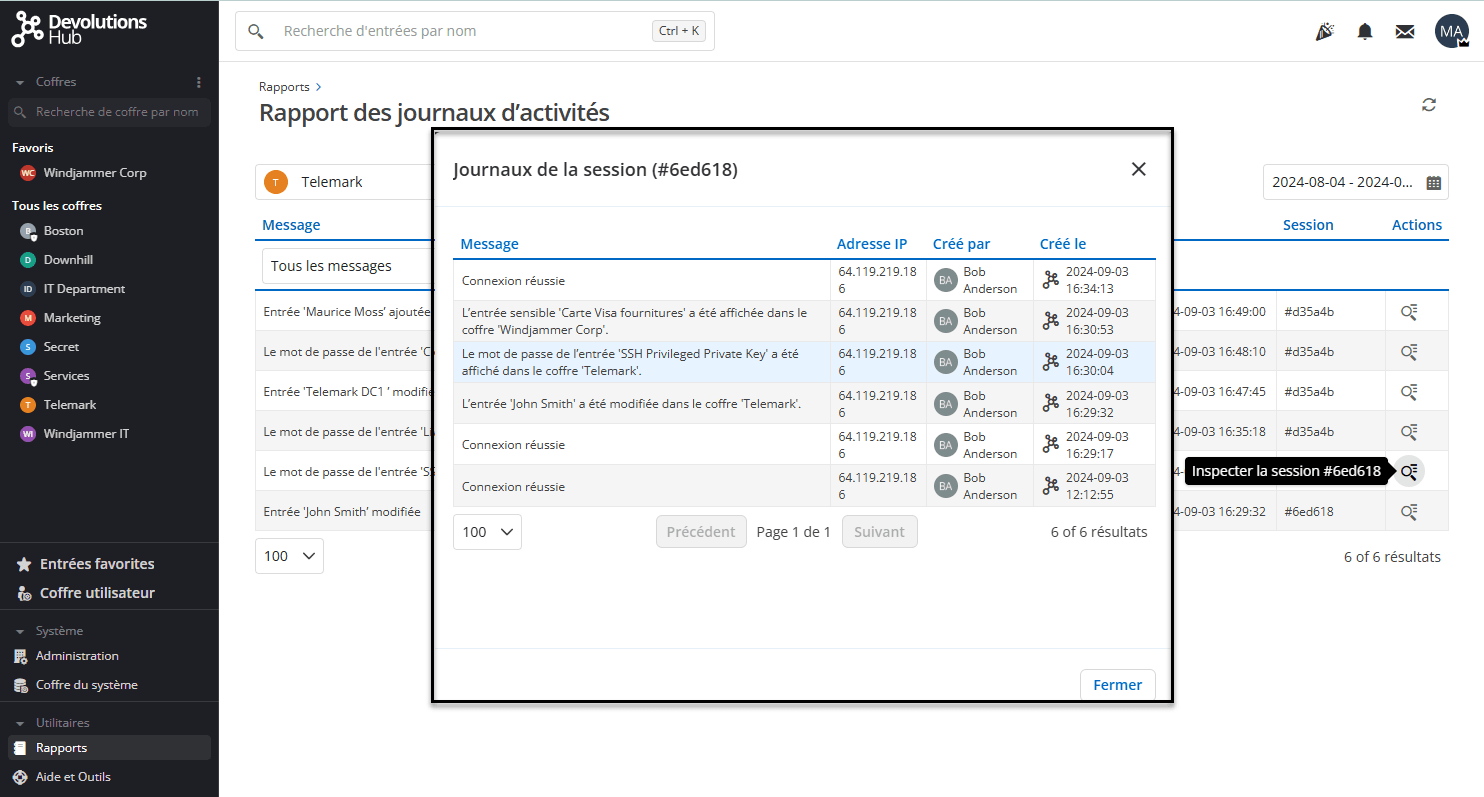This screenshot has width=1484, height=797.
Task: Collapse the Coffres section
Action: (20, 82)
